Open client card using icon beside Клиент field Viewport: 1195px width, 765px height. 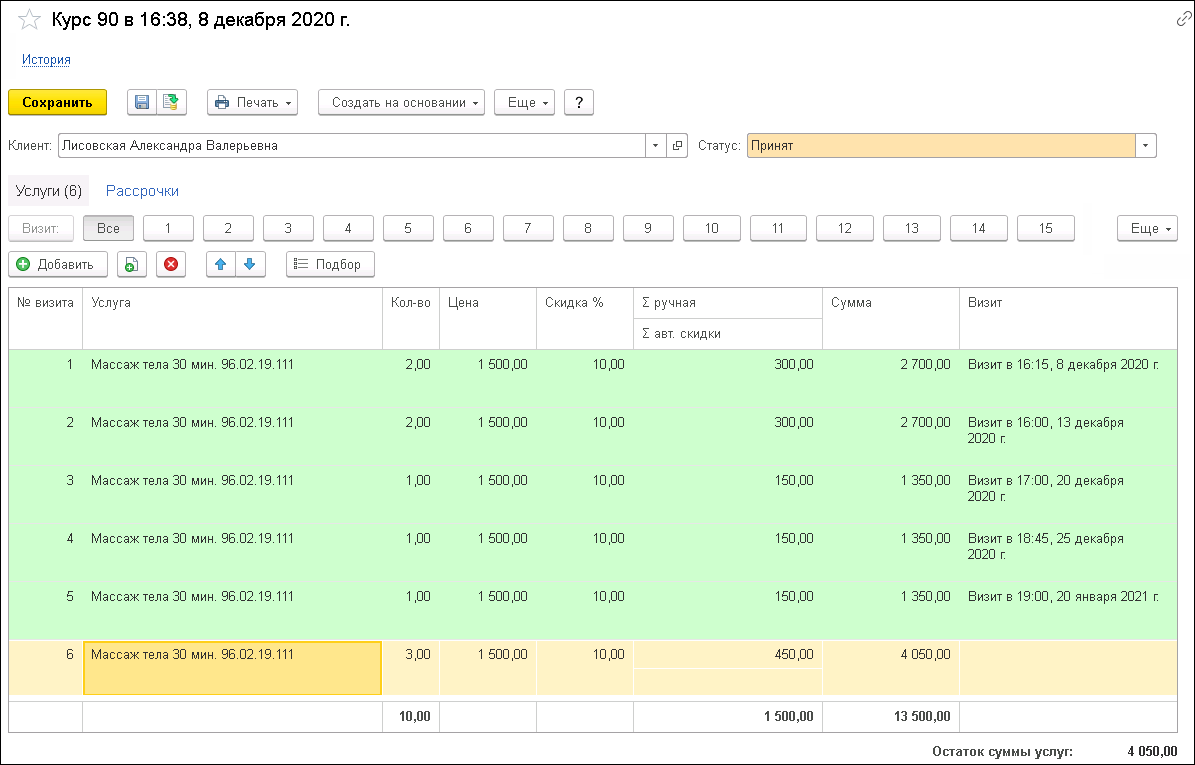point(677,146)
